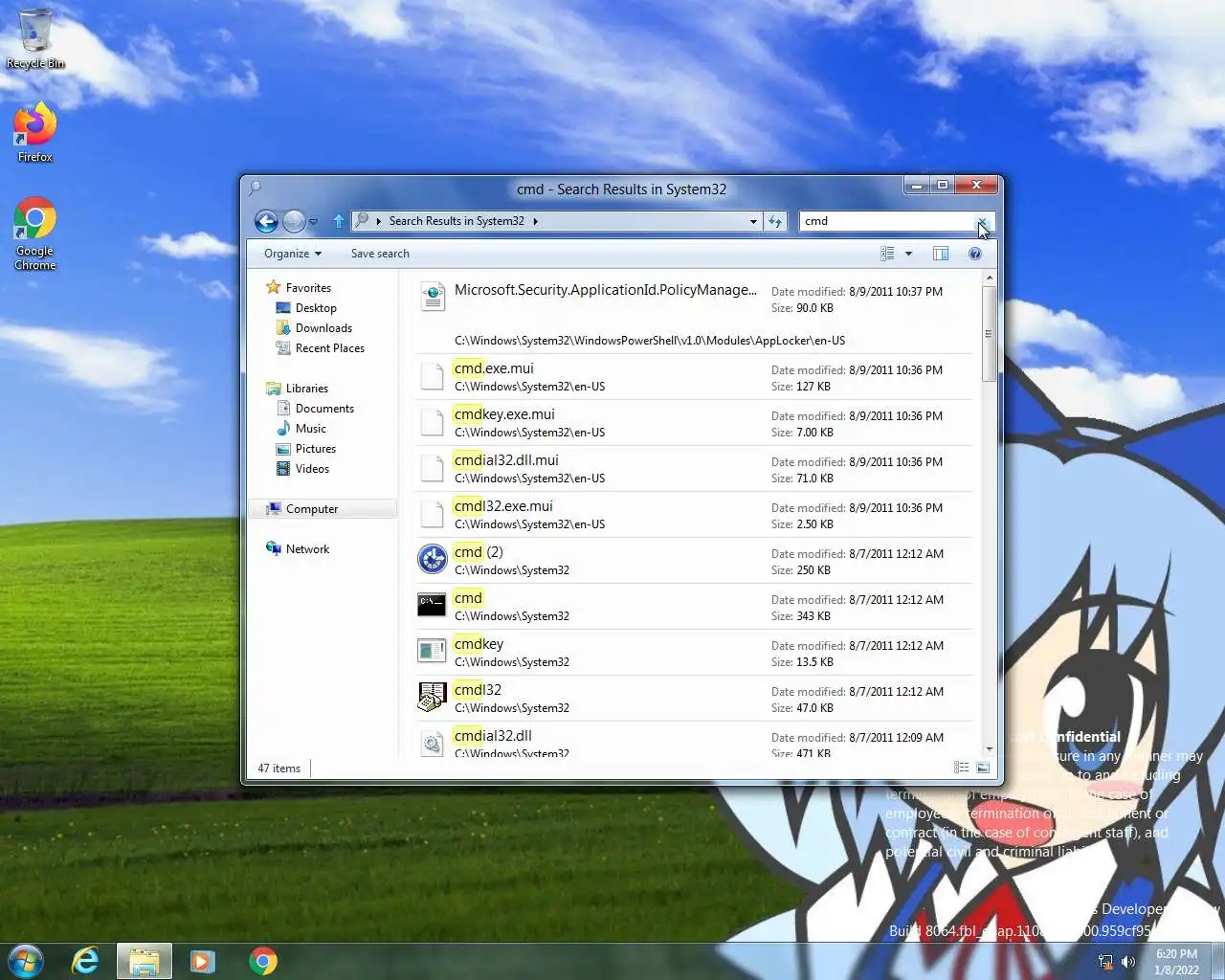Switch to details view via status bar icon
Image resolution: width=1225 pixels, height=980 pixels.
point(962,768)
